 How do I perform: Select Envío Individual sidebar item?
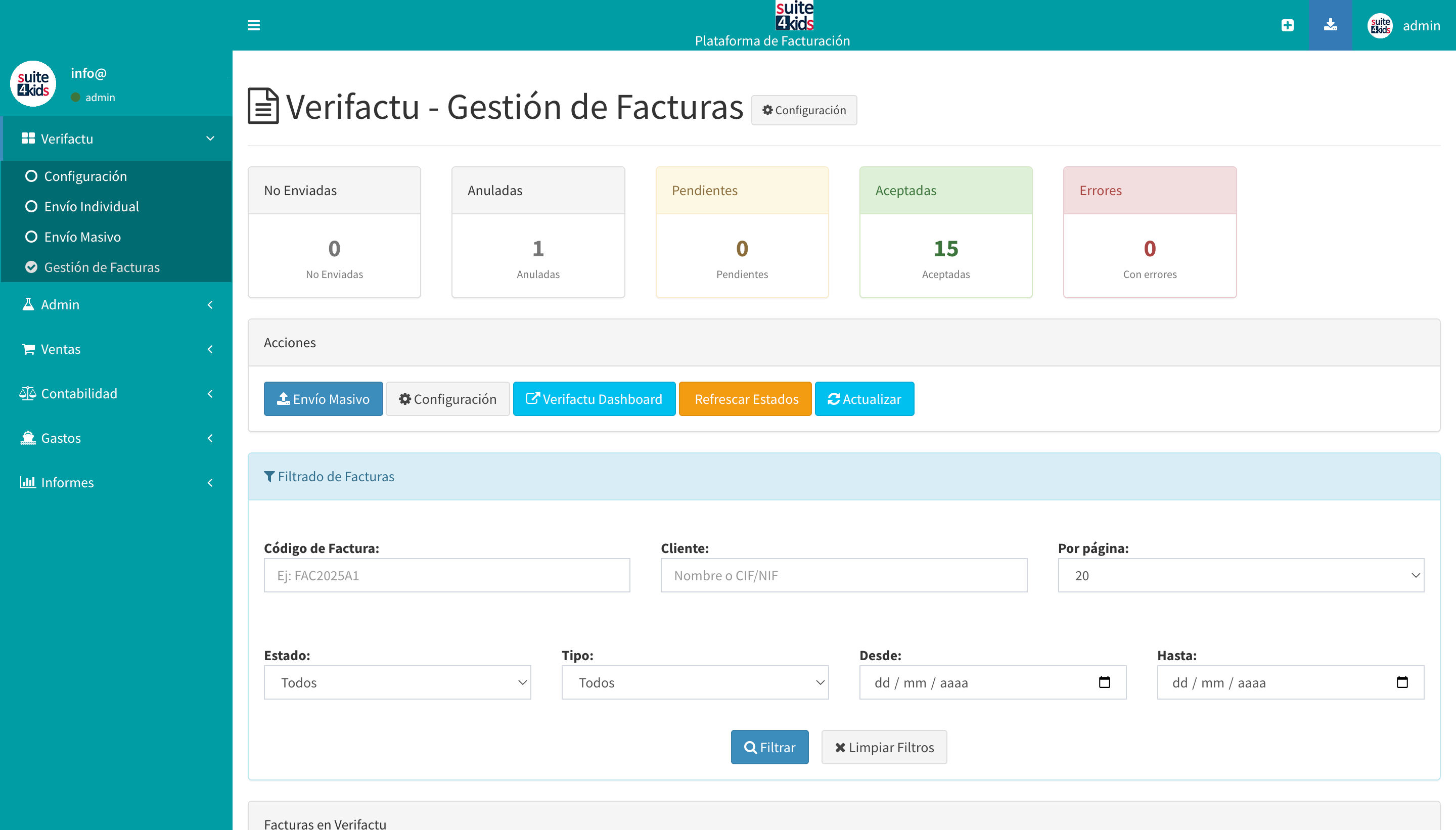pyautogui.click(x=91, y=206)
